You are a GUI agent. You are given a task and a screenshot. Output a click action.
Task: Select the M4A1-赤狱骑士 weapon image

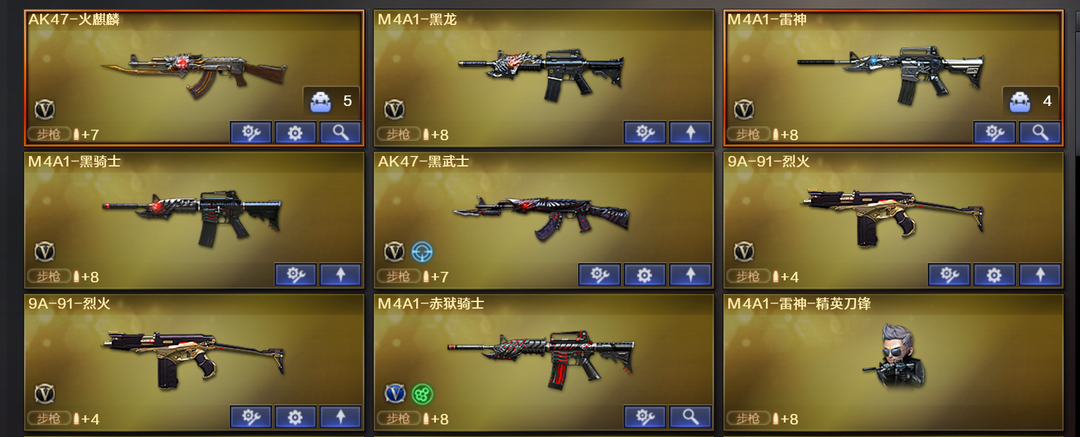click(x=541, y=357)
